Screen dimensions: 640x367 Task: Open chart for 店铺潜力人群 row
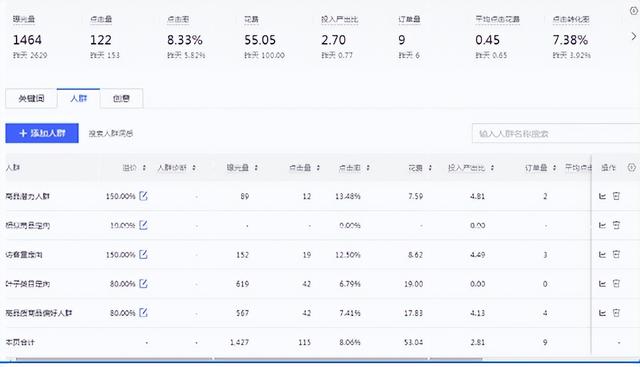[x=602, y=196]
